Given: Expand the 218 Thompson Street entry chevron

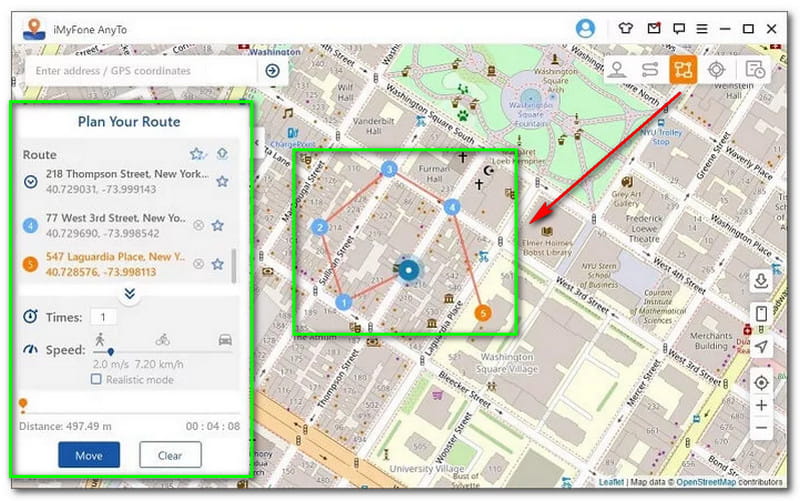Looking at the screenshot, I should pyautogui.click(x=31, y=182).
